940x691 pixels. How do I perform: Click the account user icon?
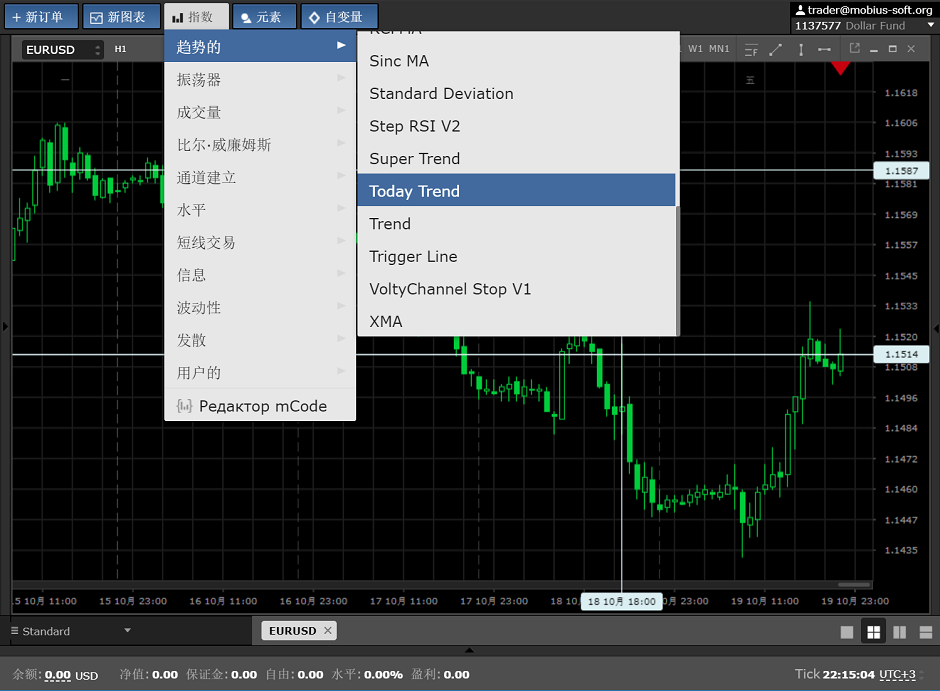tap(800, 10)
